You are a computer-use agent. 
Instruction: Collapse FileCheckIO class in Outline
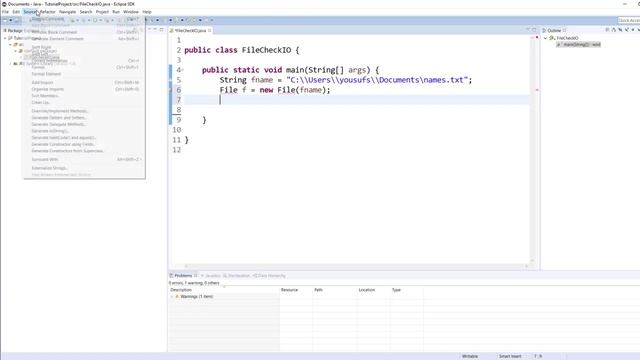tap(545, 38)
